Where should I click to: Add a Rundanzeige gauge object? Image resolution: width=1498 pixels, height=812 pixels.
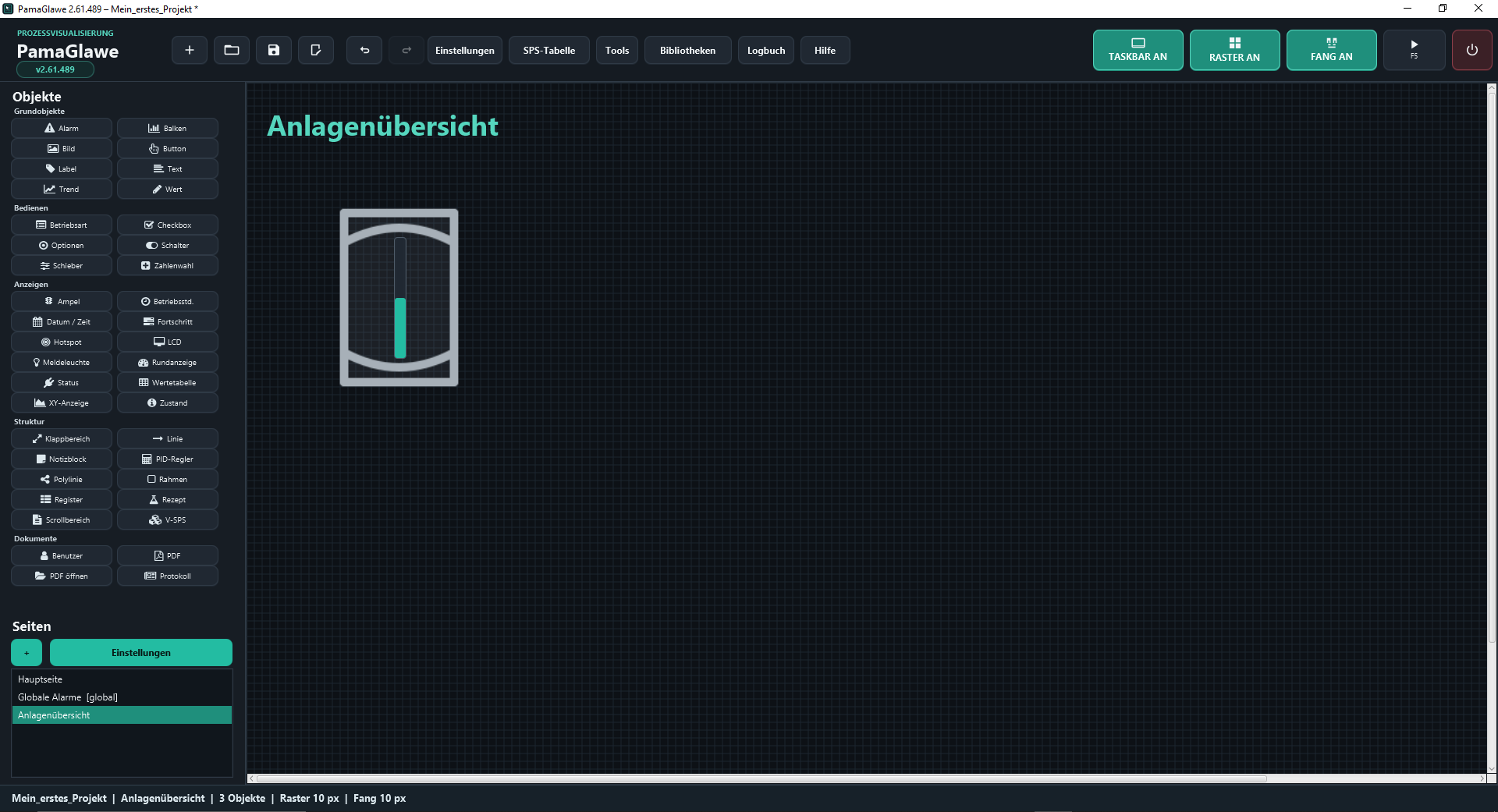point(168,362)
